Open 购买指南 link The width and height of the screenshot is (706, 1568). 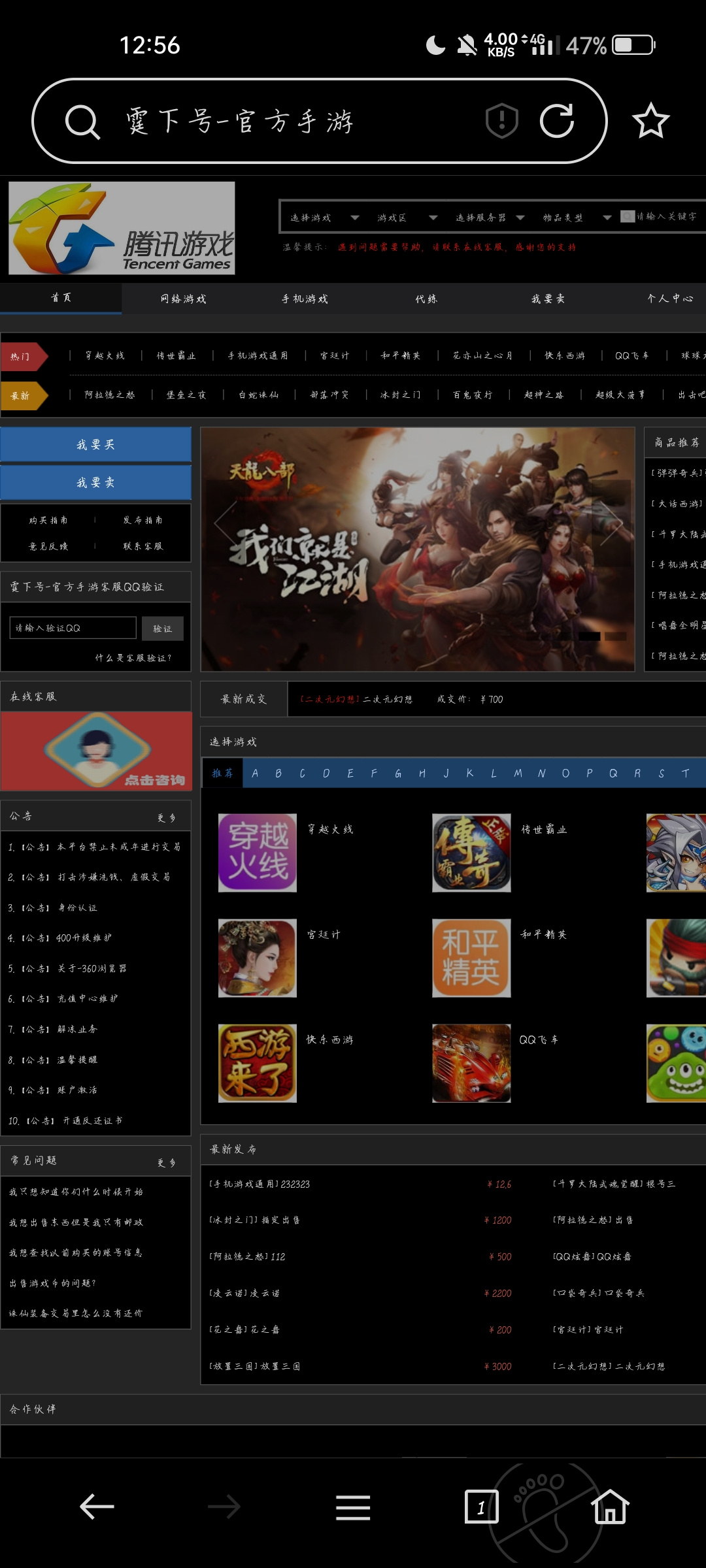(x=48, y=520)
